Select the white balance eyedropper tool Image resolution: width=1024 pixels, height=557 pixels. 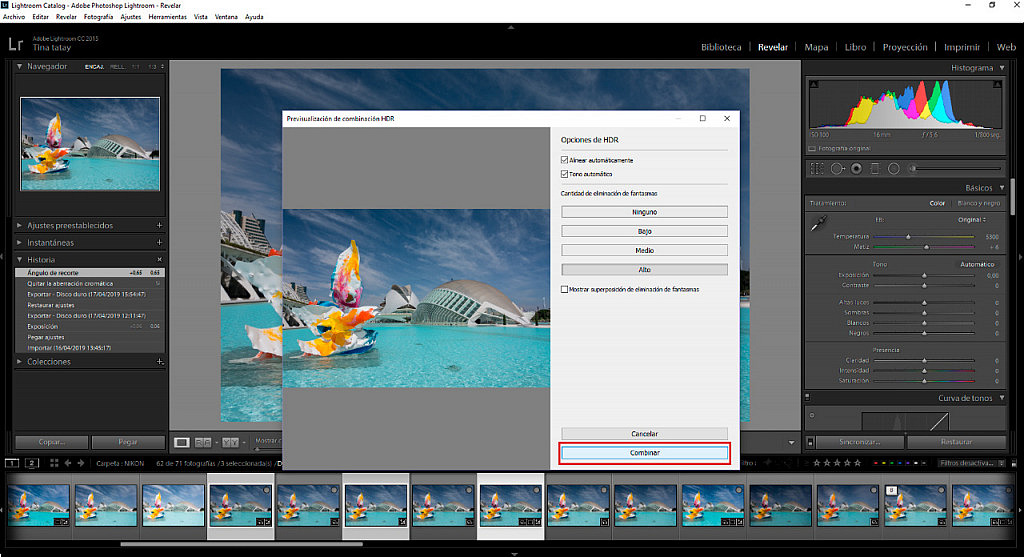[x=819, y=225]
